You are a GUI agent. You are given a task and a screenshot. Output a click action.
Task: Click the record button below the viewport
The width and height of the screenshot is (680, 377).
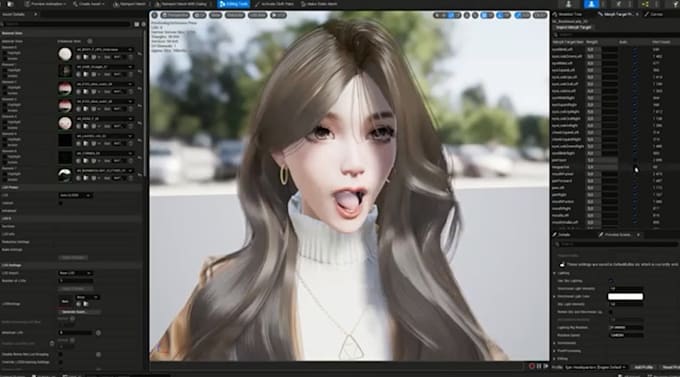pos(532,367)
